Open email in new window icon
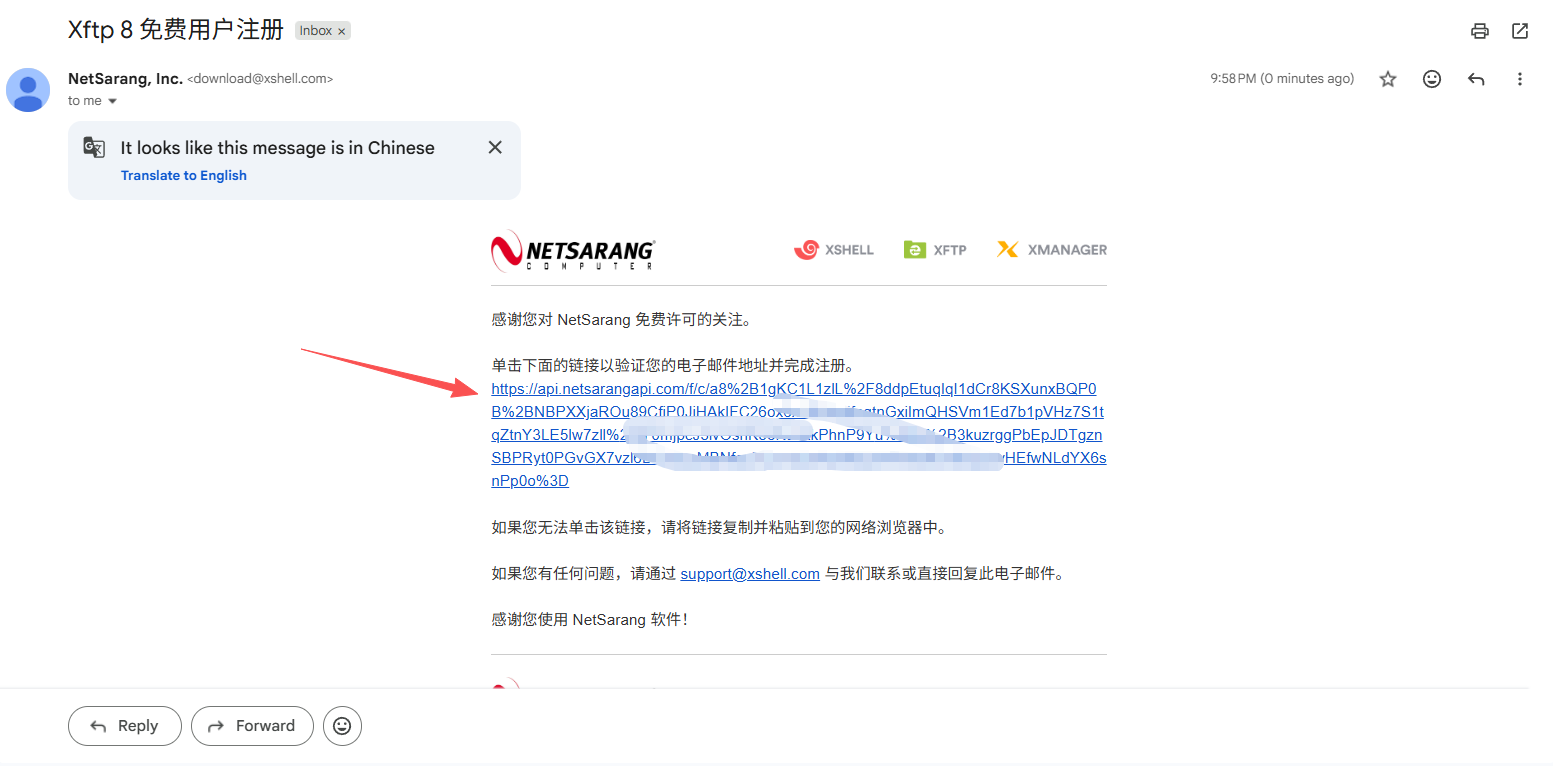This screenshot has width=1553, height=766. 1519,31
